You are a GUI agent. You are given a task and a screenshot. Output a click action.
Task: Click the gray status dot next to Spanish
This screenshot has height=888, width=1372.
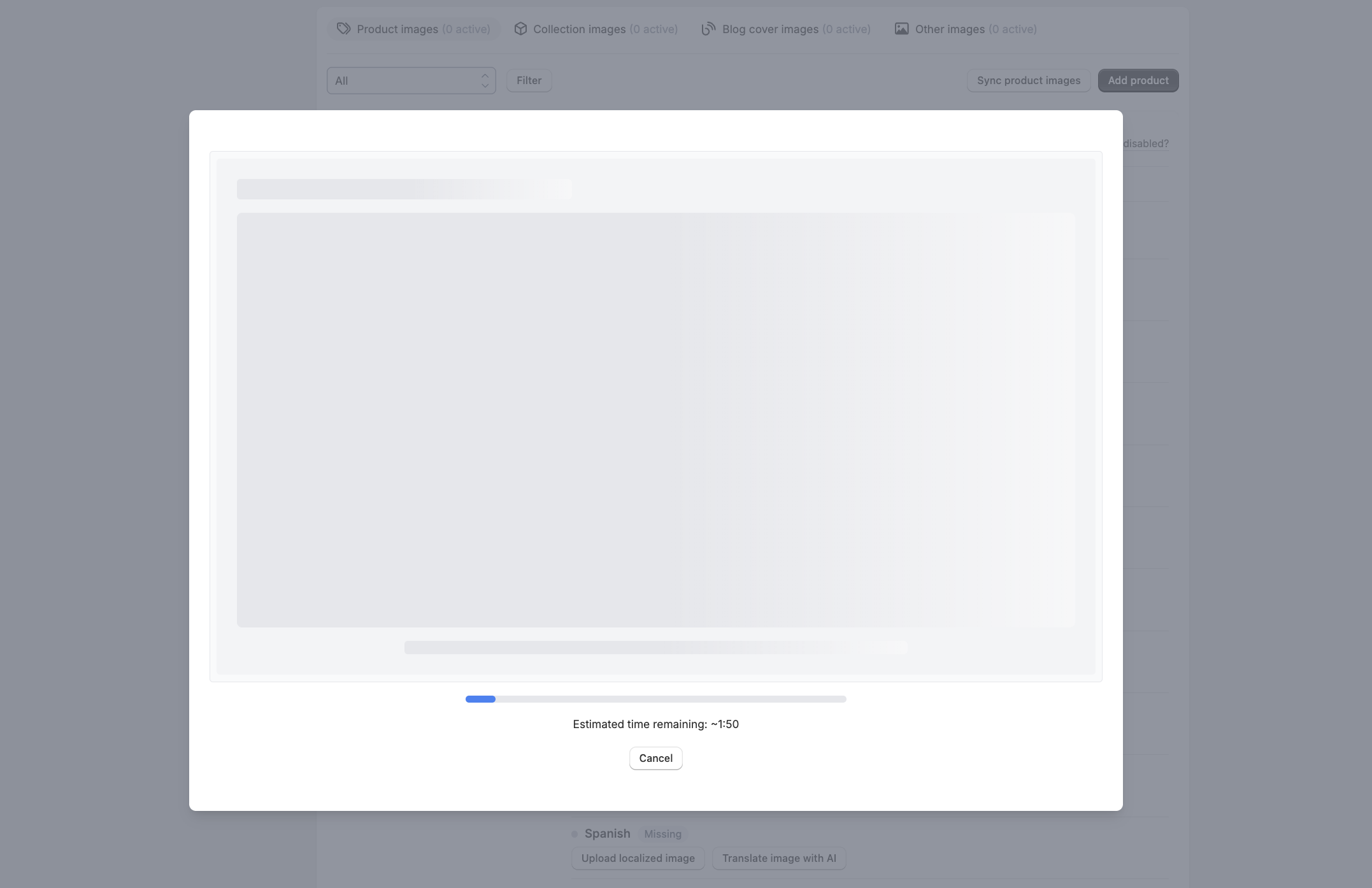[x=575, y=834]
